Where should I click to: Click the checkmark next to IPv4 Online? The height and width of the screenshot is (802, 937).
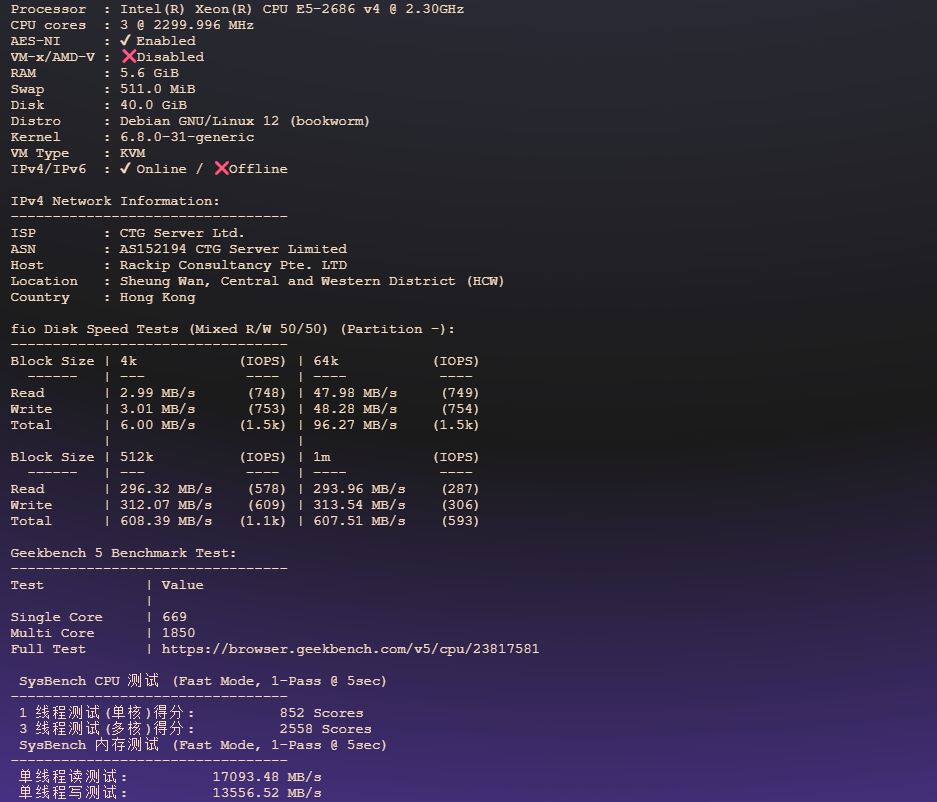[x=126, y=168]
